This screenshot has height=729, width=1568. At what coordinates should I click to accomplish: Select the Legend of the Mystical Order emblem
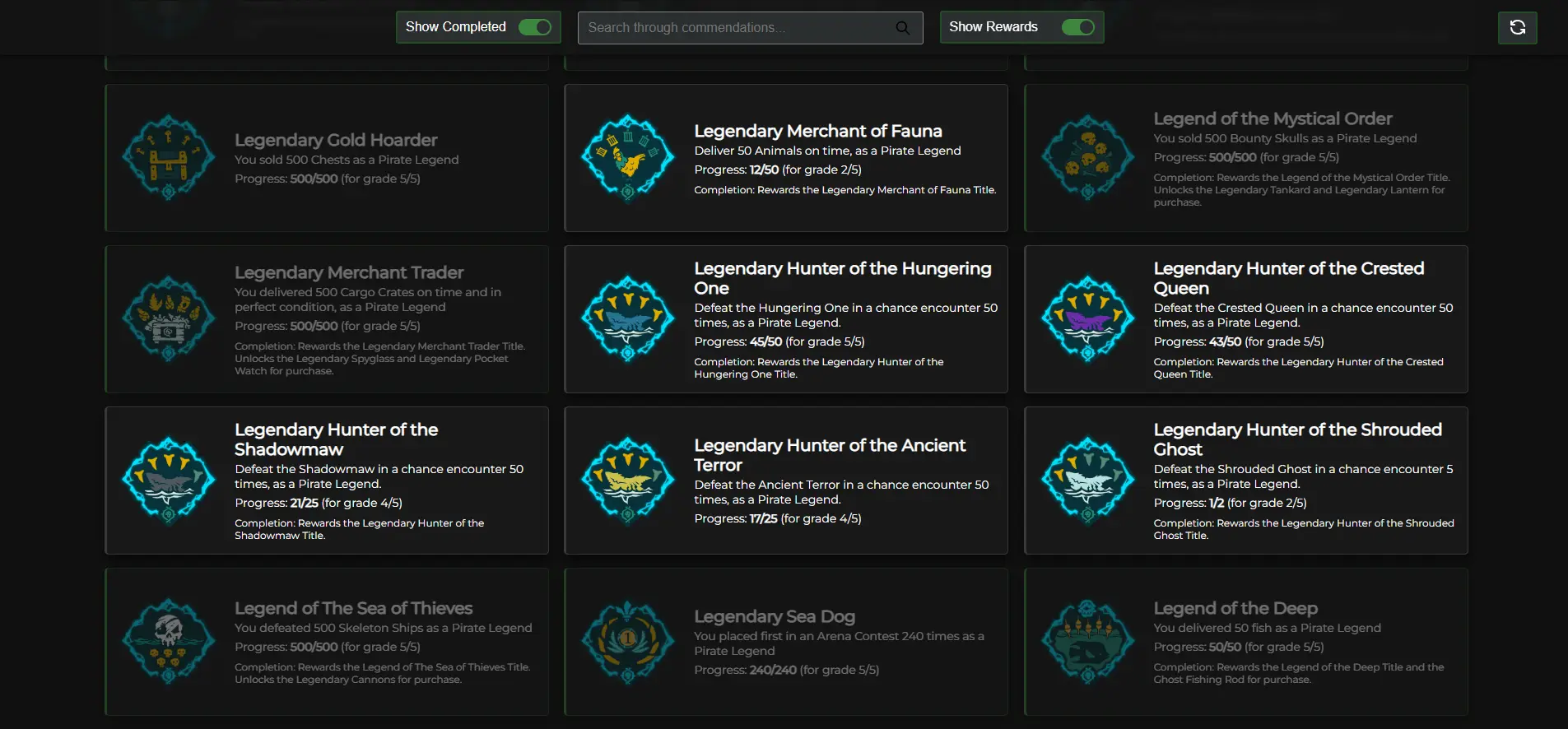pos(1087,158)
